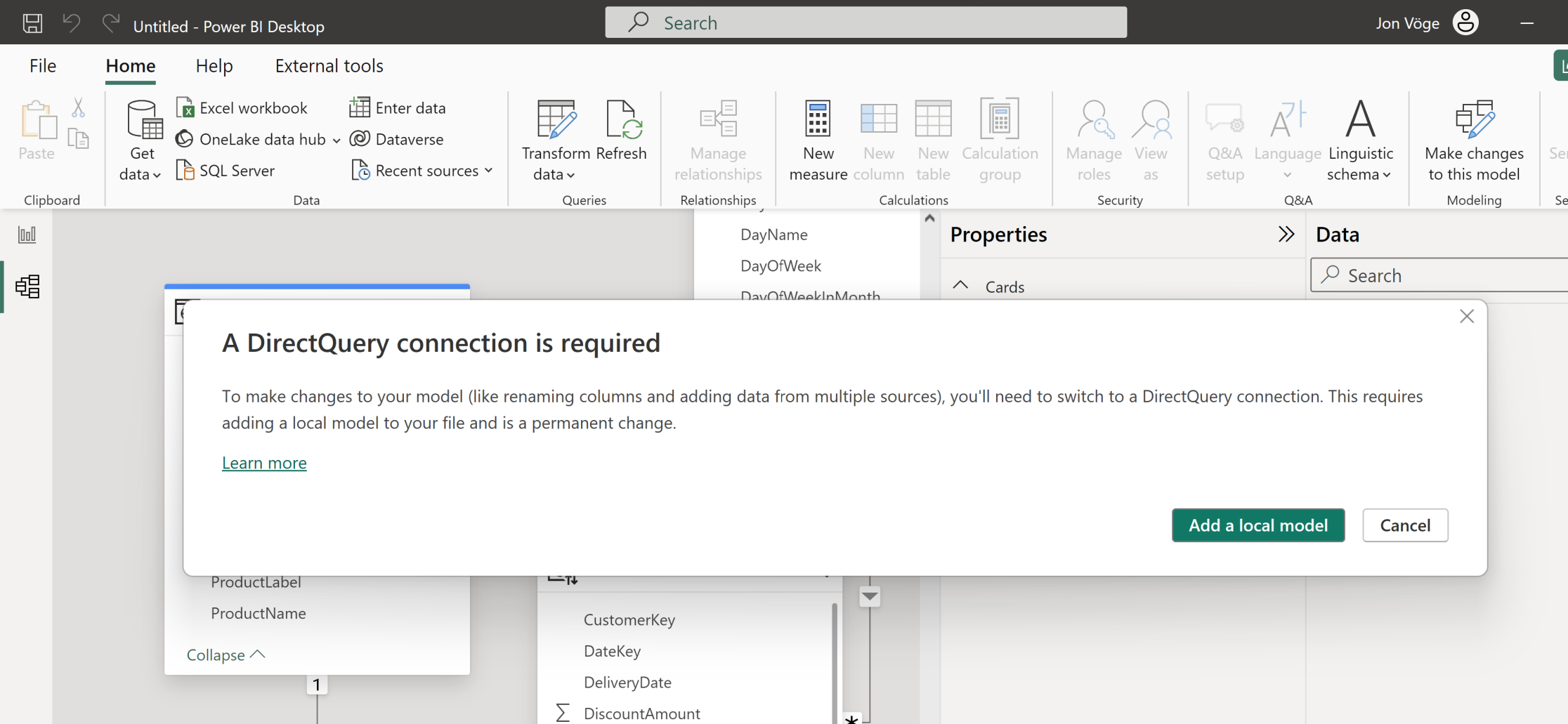This screenshot has height=724, width=1568.
Task: Open the Learn more link
Action: click(264, 463)
